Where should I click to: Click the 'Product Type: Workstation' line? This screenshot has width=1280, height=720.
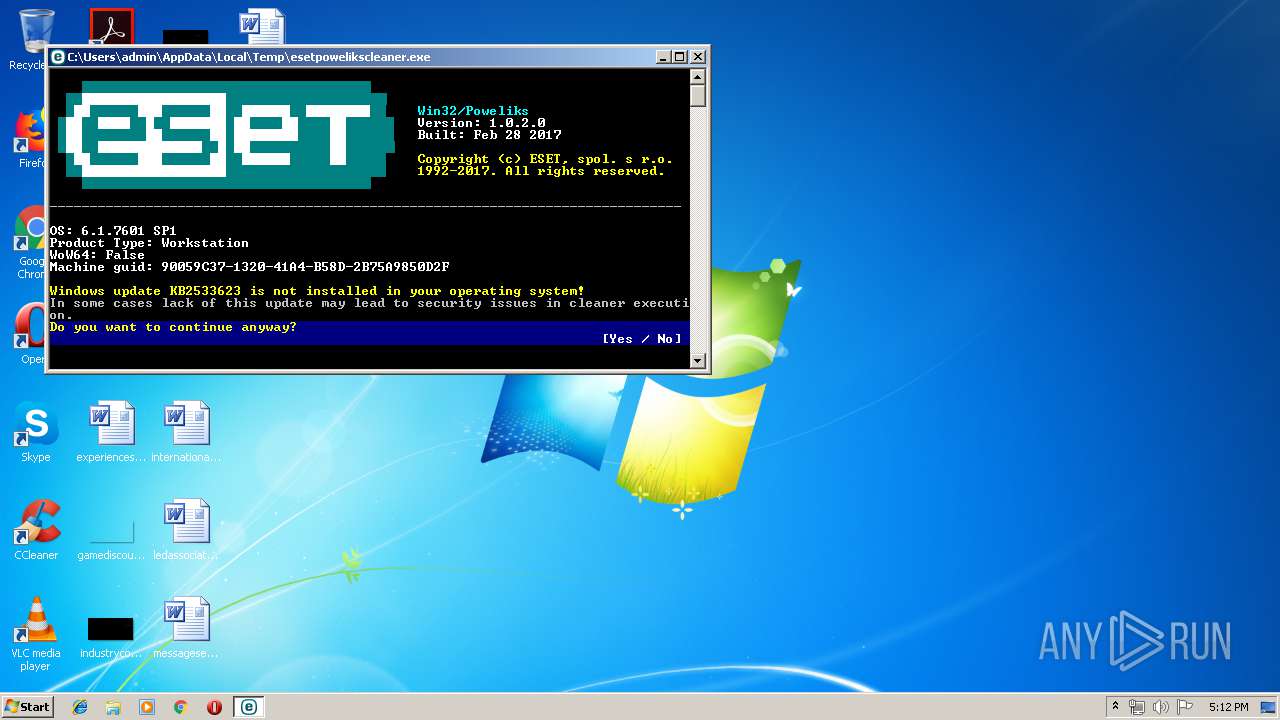149,243
